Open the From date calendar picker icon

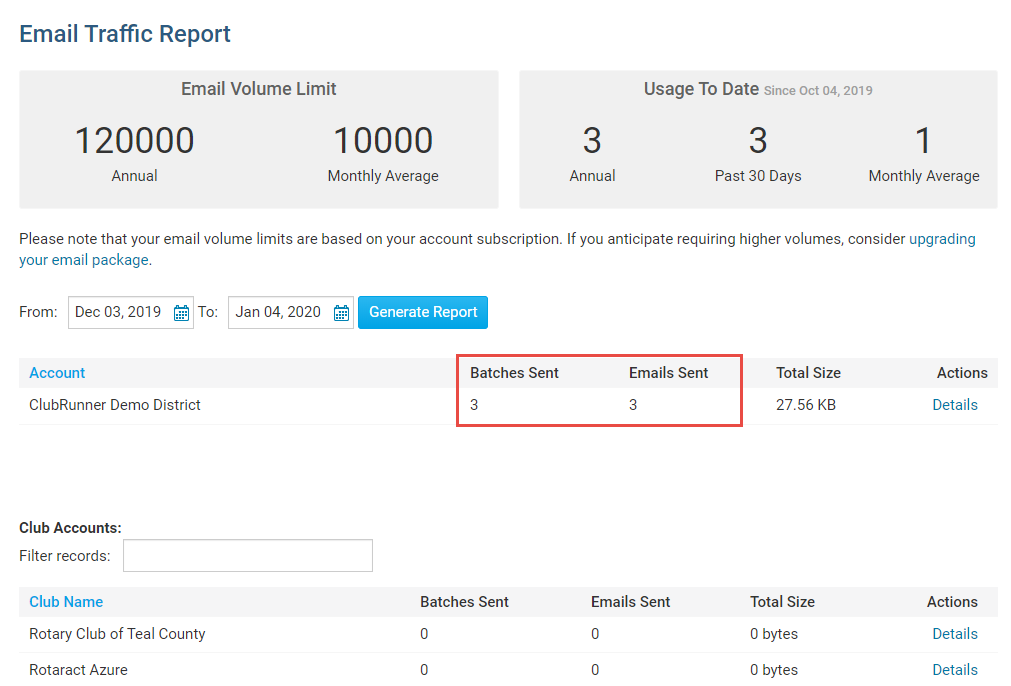coord(181,313)
